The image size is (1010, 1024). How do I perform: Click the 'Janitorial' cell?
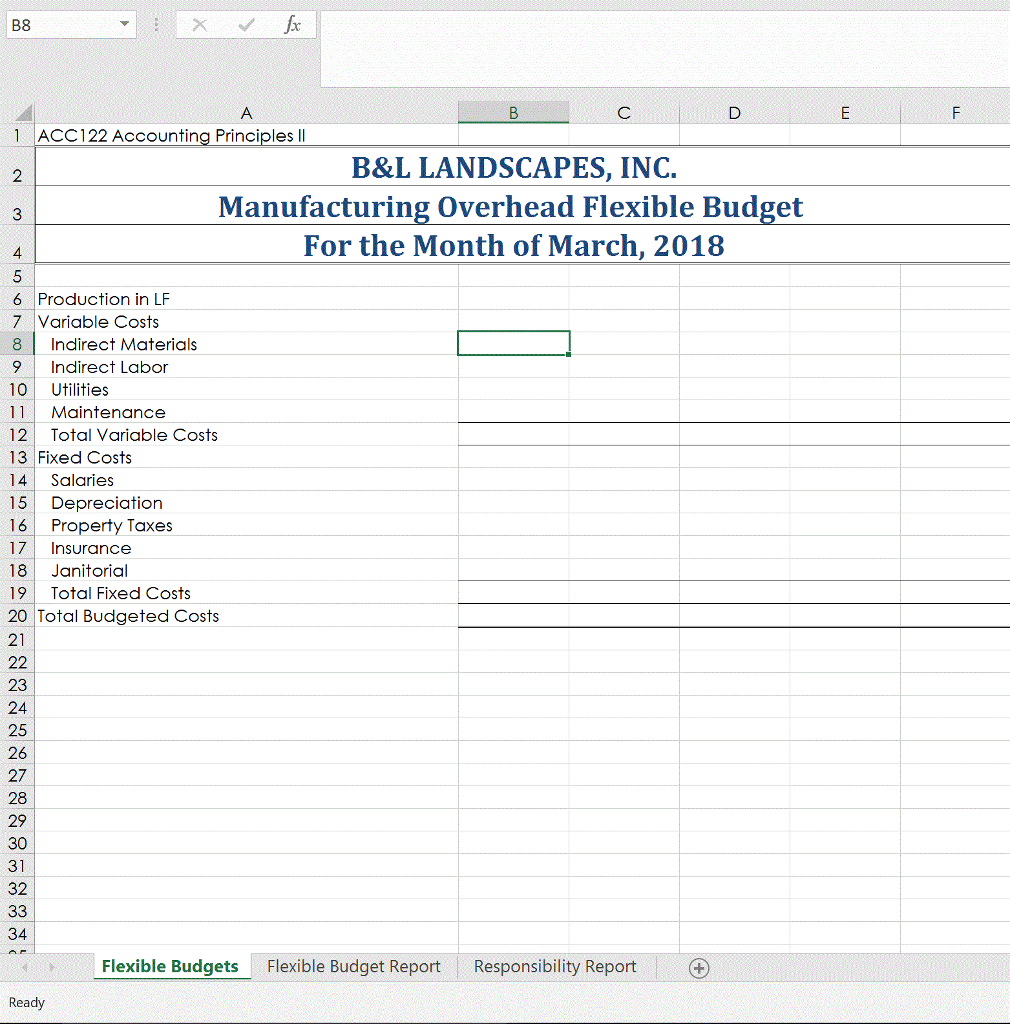(x=246, y=571)
